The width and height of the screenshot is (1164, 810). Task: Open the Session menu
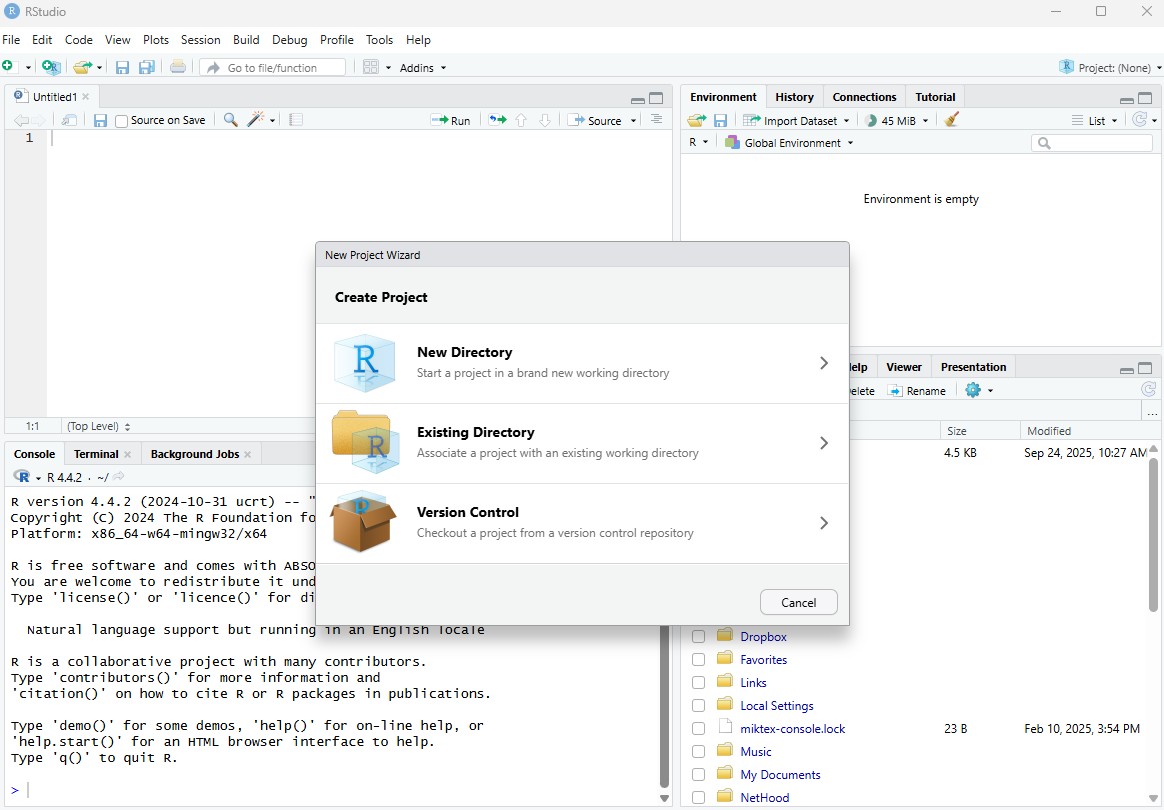(200, 40)
